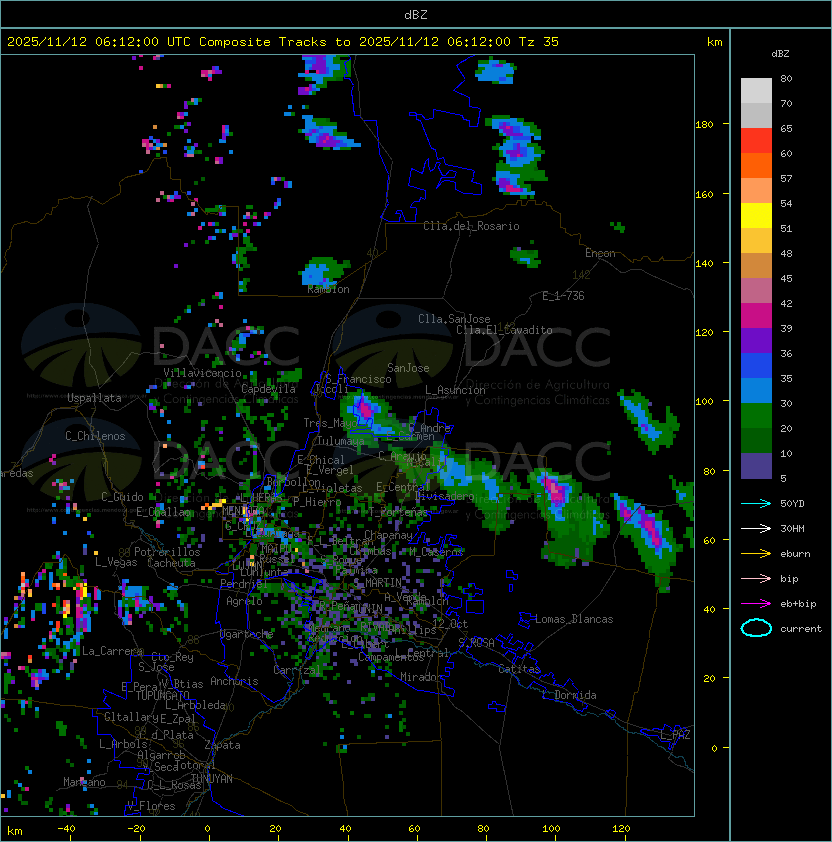Click the 'Clla.del_Rosario' place label
This screenshot has width=832, height=842.
(x=471, y=226)
